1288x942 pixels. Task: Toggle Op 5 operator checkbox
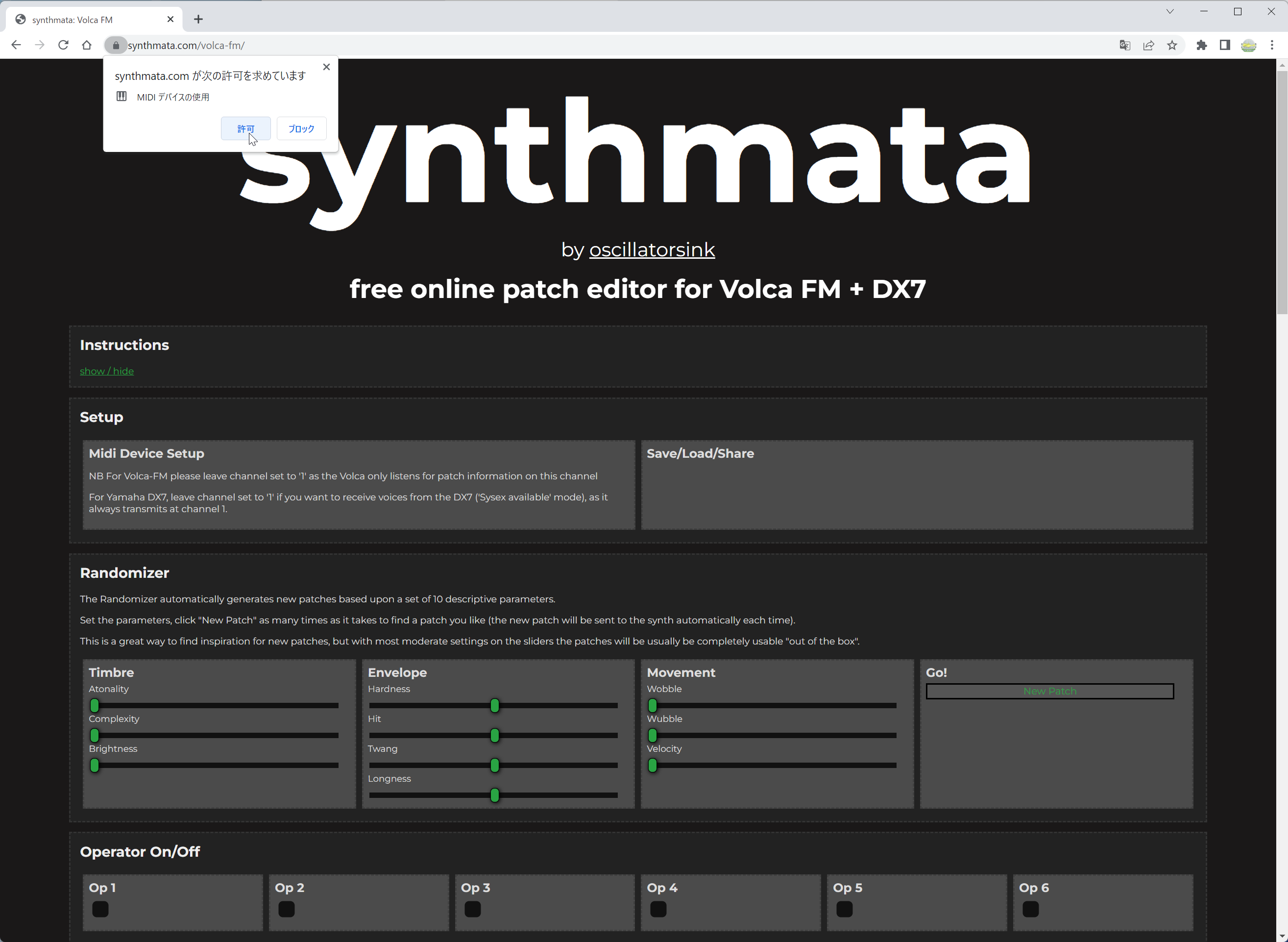[845, 909]
